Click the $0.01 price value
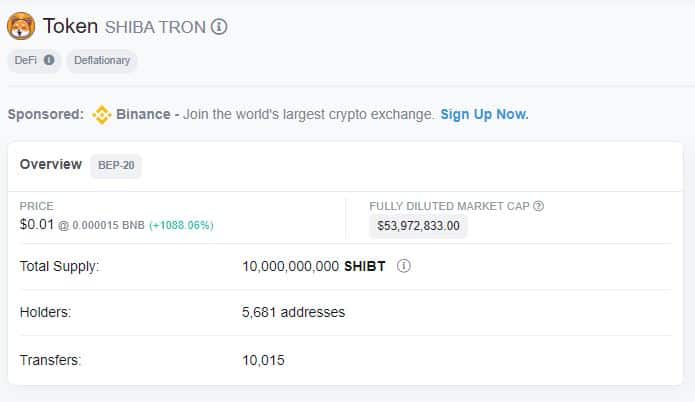The width and height of the screenshot is (695, 402). [x=37, y=224]
